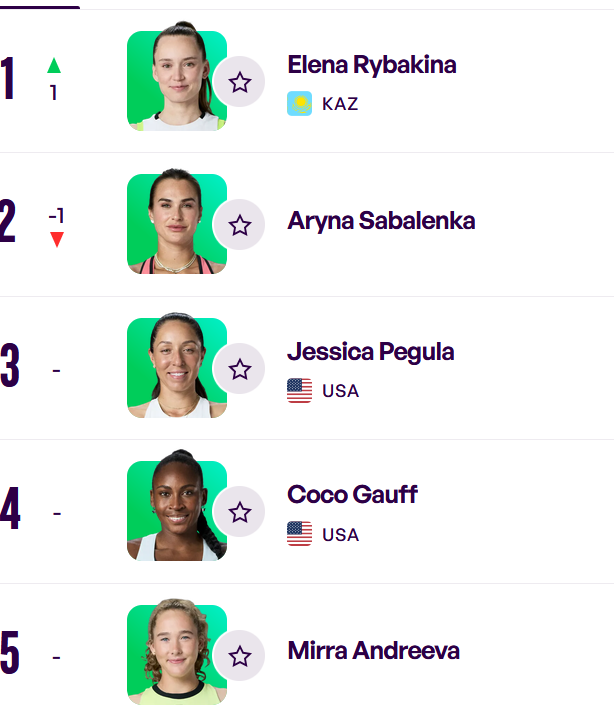
Task: Open Mirra Andreeva's portrait thumbnail
Action: click(177, 652)
